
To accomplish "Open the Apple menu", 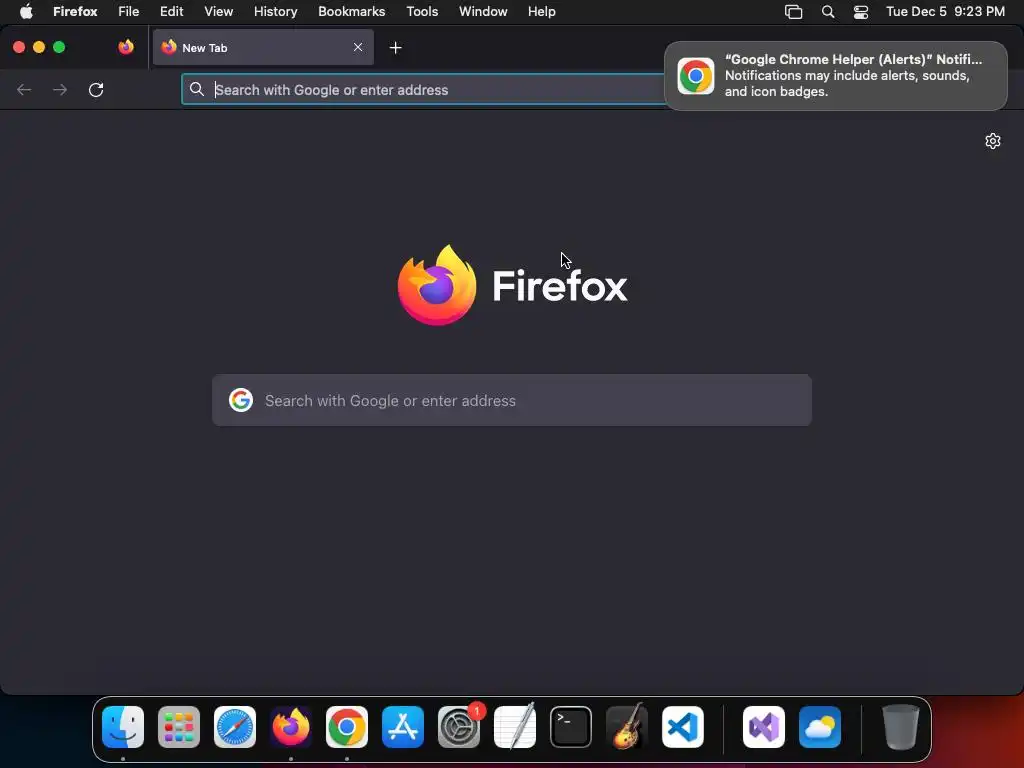I will tap(26, 11).
